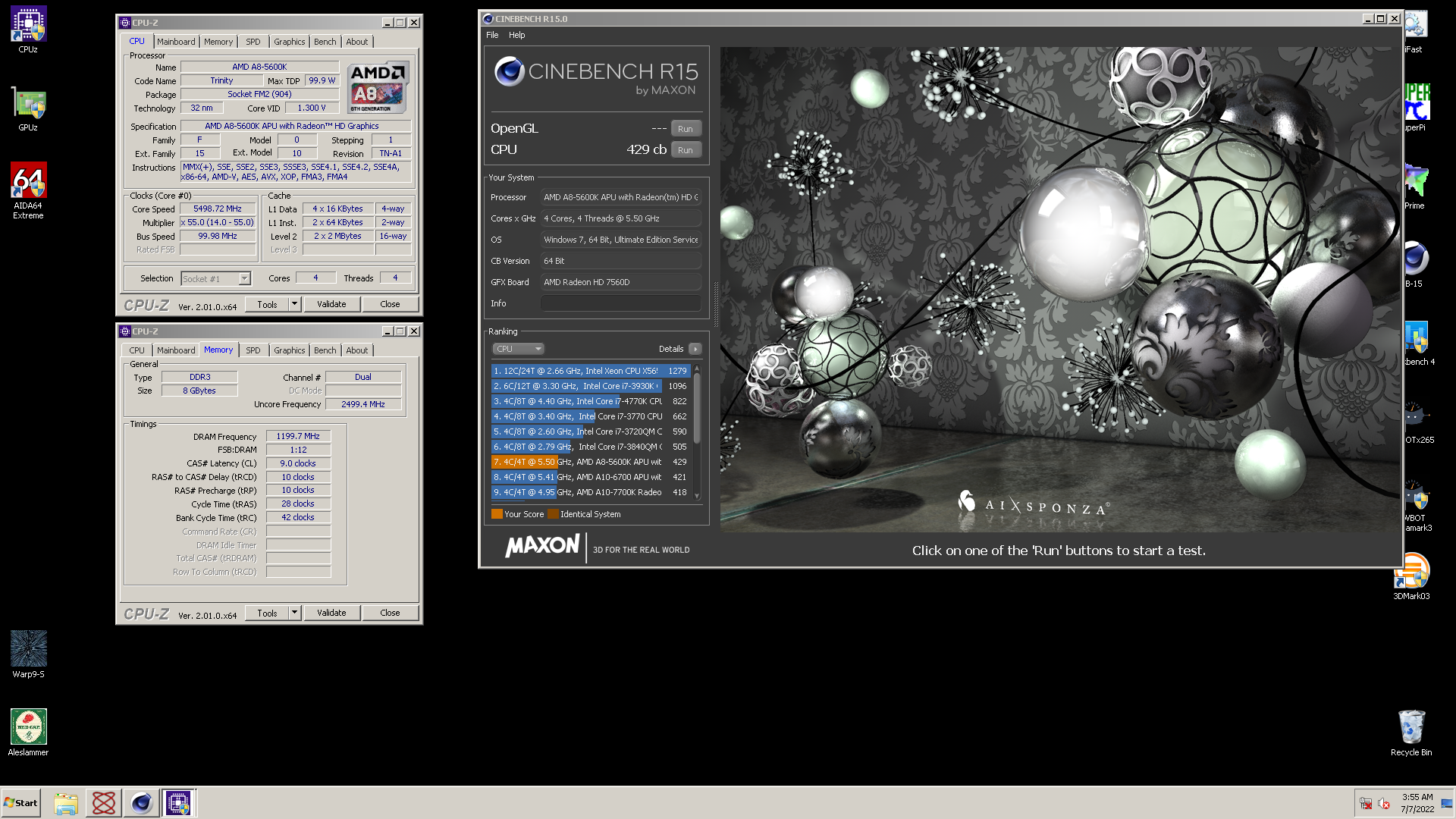This screenshot has width=1456, height=819.
Task: Open the Recycle Bin
Action: click(x=1411, y=733)
